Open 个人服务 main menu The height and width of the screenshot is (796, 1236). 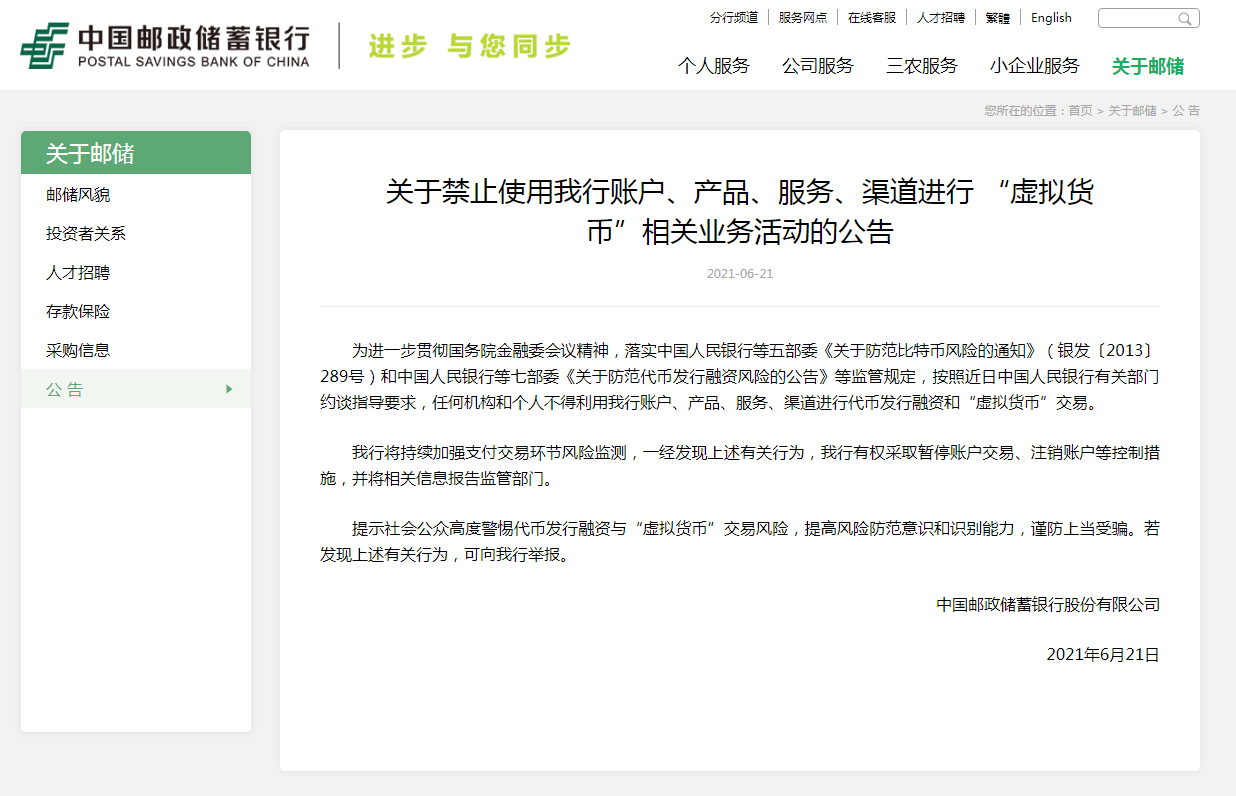click(x=714, y=66)
